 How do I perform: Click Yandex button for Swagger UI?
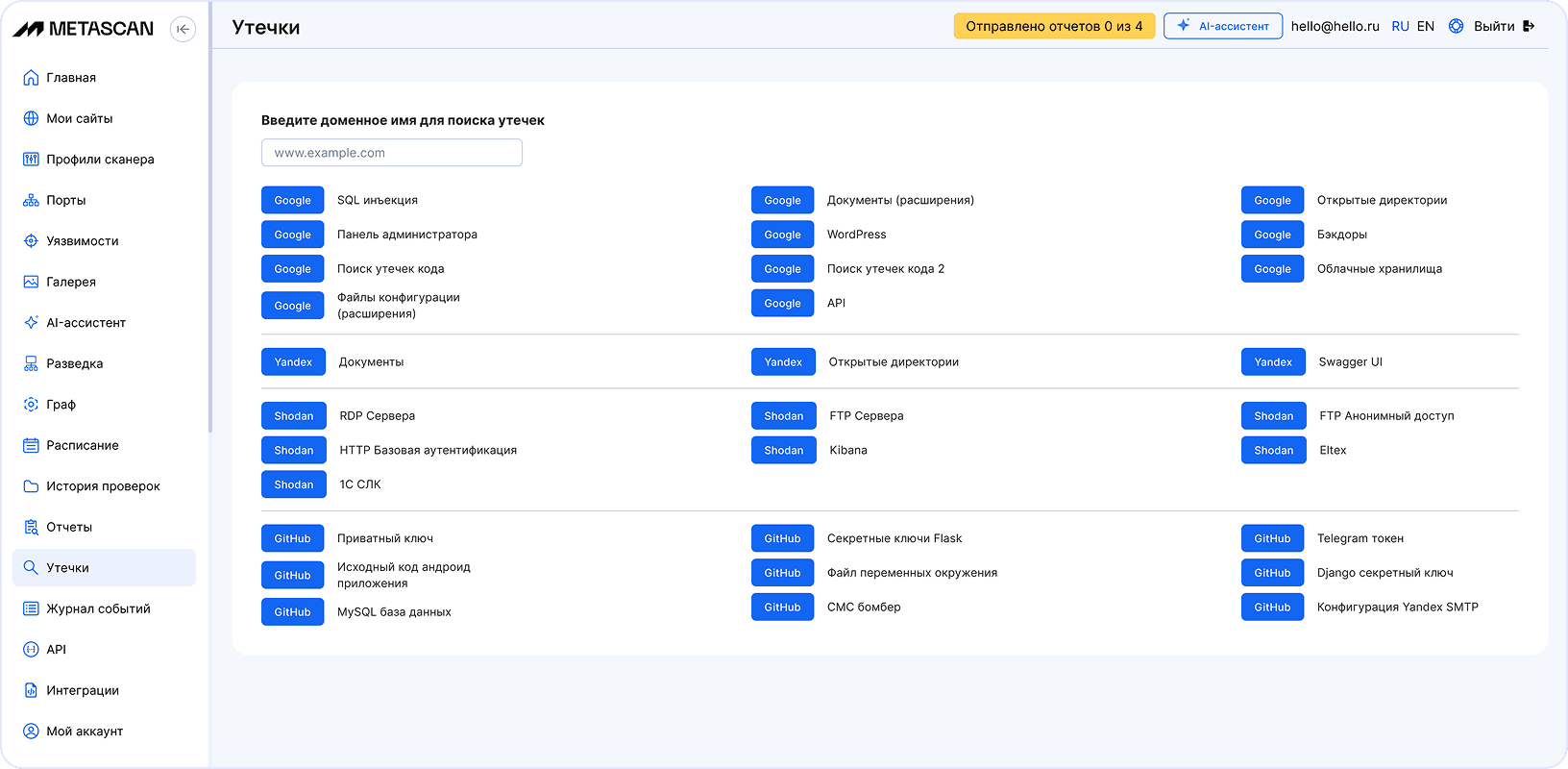(1274, 362)
